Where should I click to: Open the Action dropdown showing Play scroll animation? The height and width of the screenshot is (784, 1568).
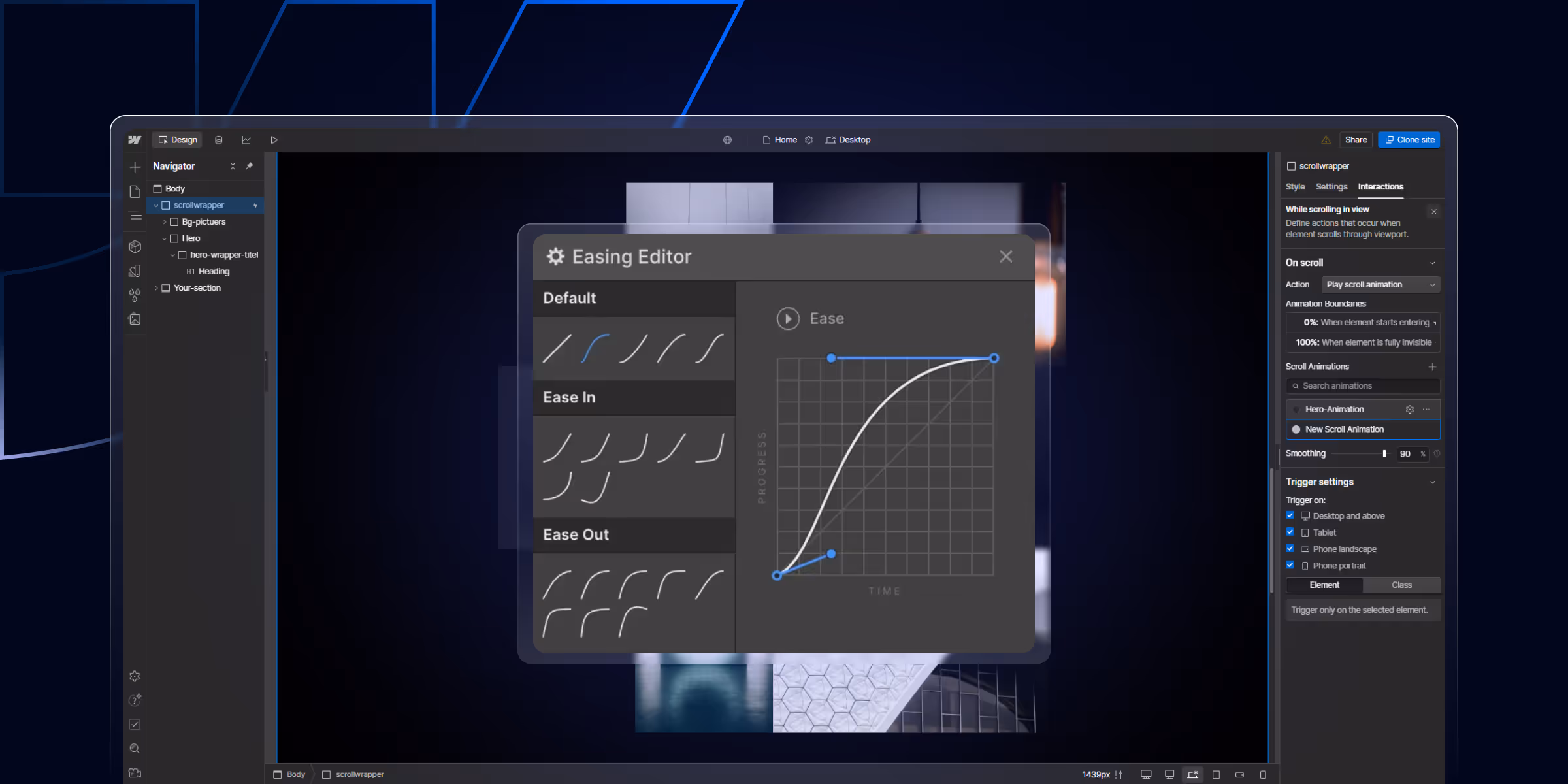pyautogui.click(x=1380, y=284)
